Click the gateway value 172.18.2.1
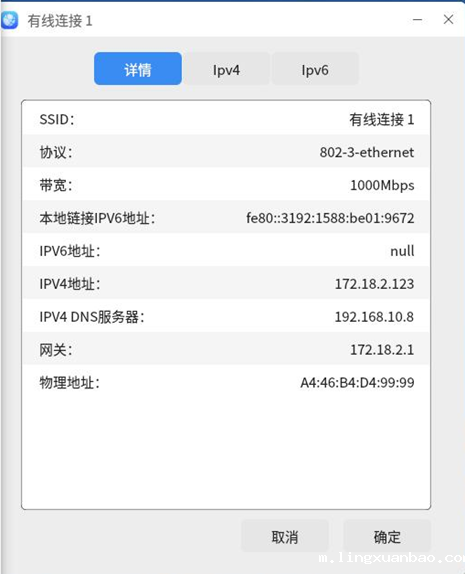This screenshot has height=574, width=465. point(382,350)
